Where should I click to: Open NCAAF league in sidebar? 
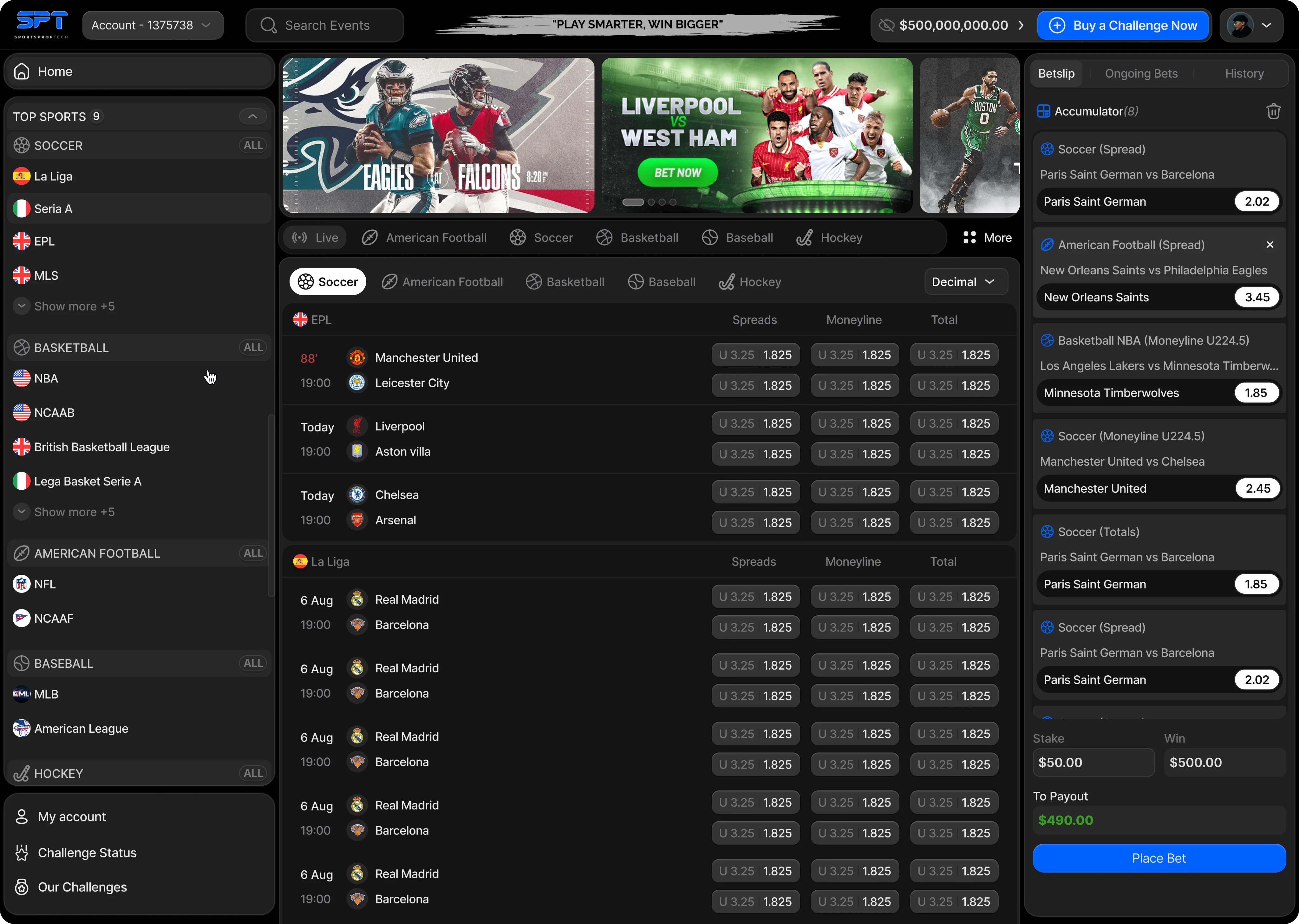[139, 618]
